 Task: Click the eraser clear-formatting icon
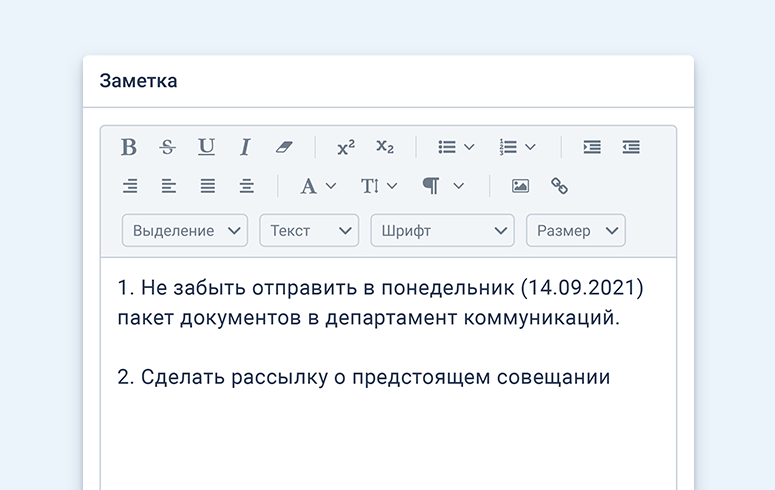284,147
